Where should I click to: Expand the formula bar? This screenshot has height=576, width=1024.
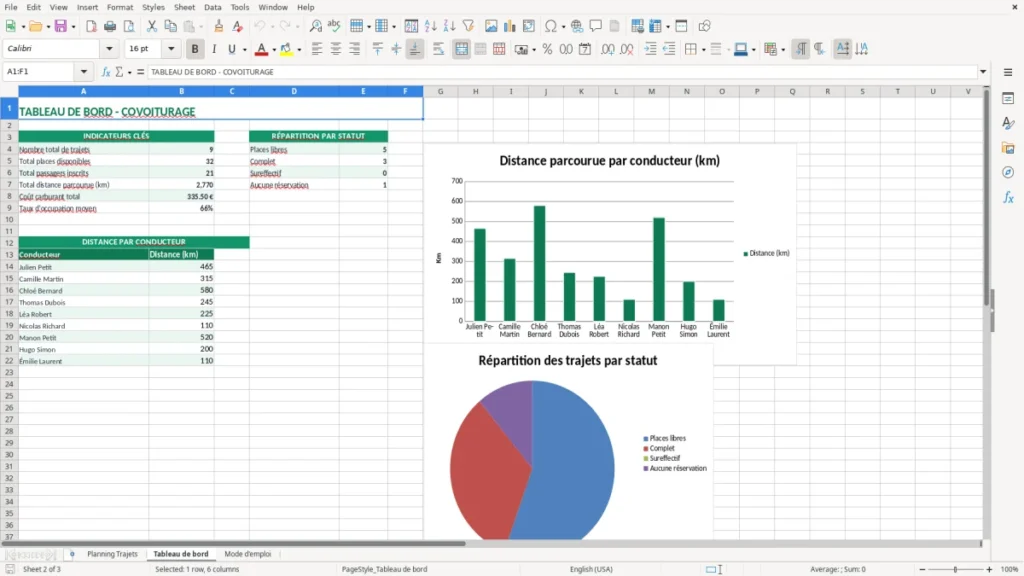tap(983, 72)
